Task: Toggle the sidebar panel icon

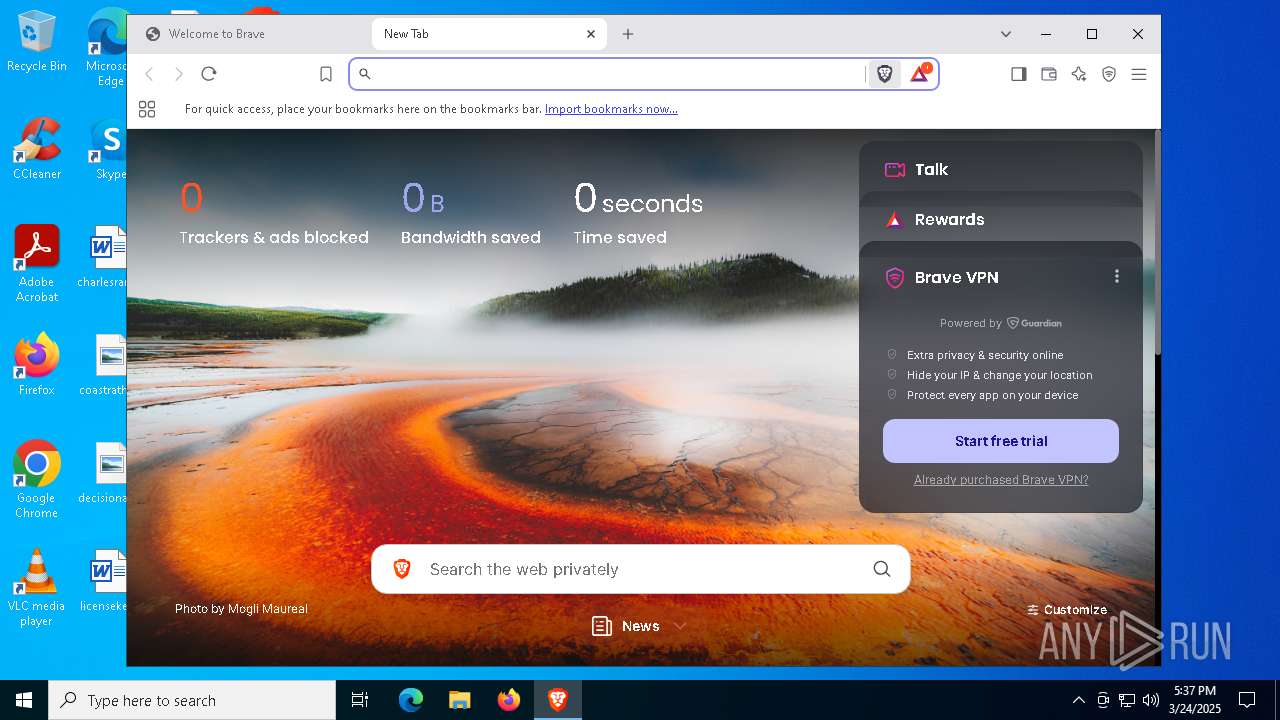Action: tap(1019, 74)
